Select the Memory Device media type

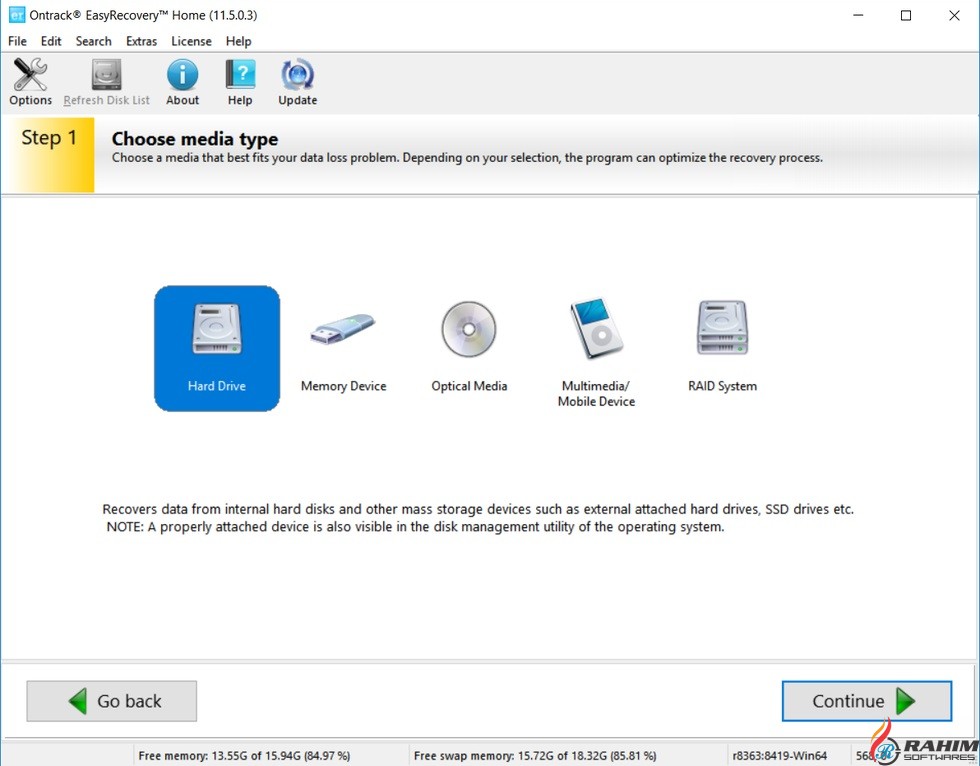tap(343, 349)
